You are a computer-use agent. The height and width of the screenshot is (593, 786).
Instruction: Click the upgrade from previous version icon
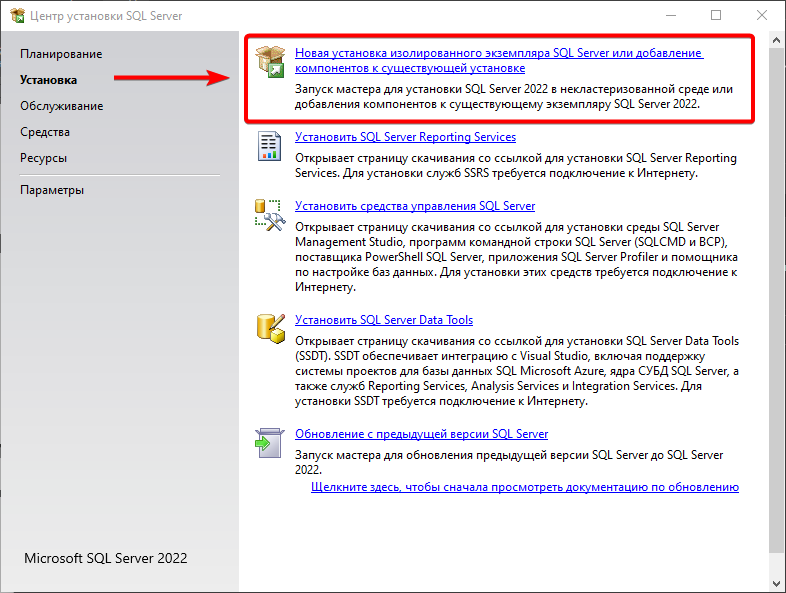[x=270, y=443]
